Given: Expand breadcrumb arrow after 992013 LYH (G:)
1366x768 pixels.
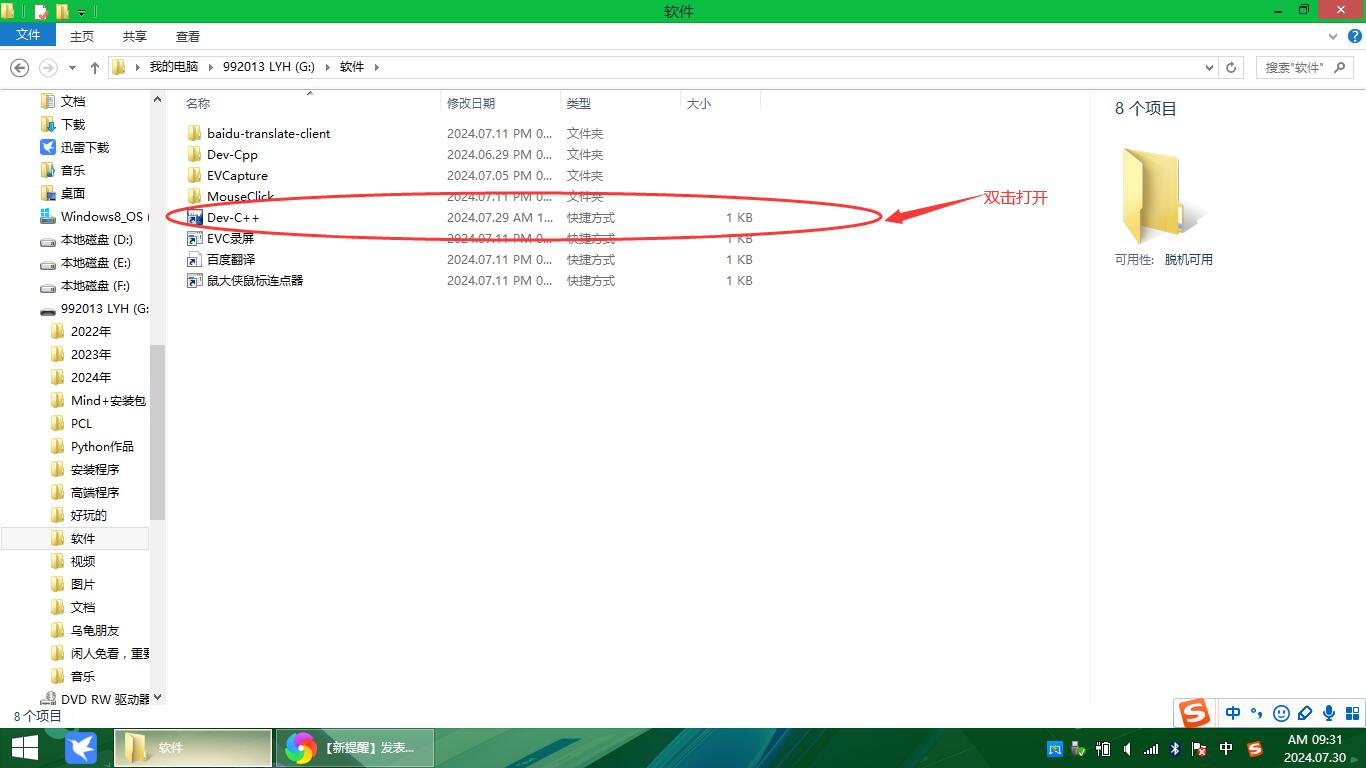Looking at the screenshot, I should click(328, 67).
